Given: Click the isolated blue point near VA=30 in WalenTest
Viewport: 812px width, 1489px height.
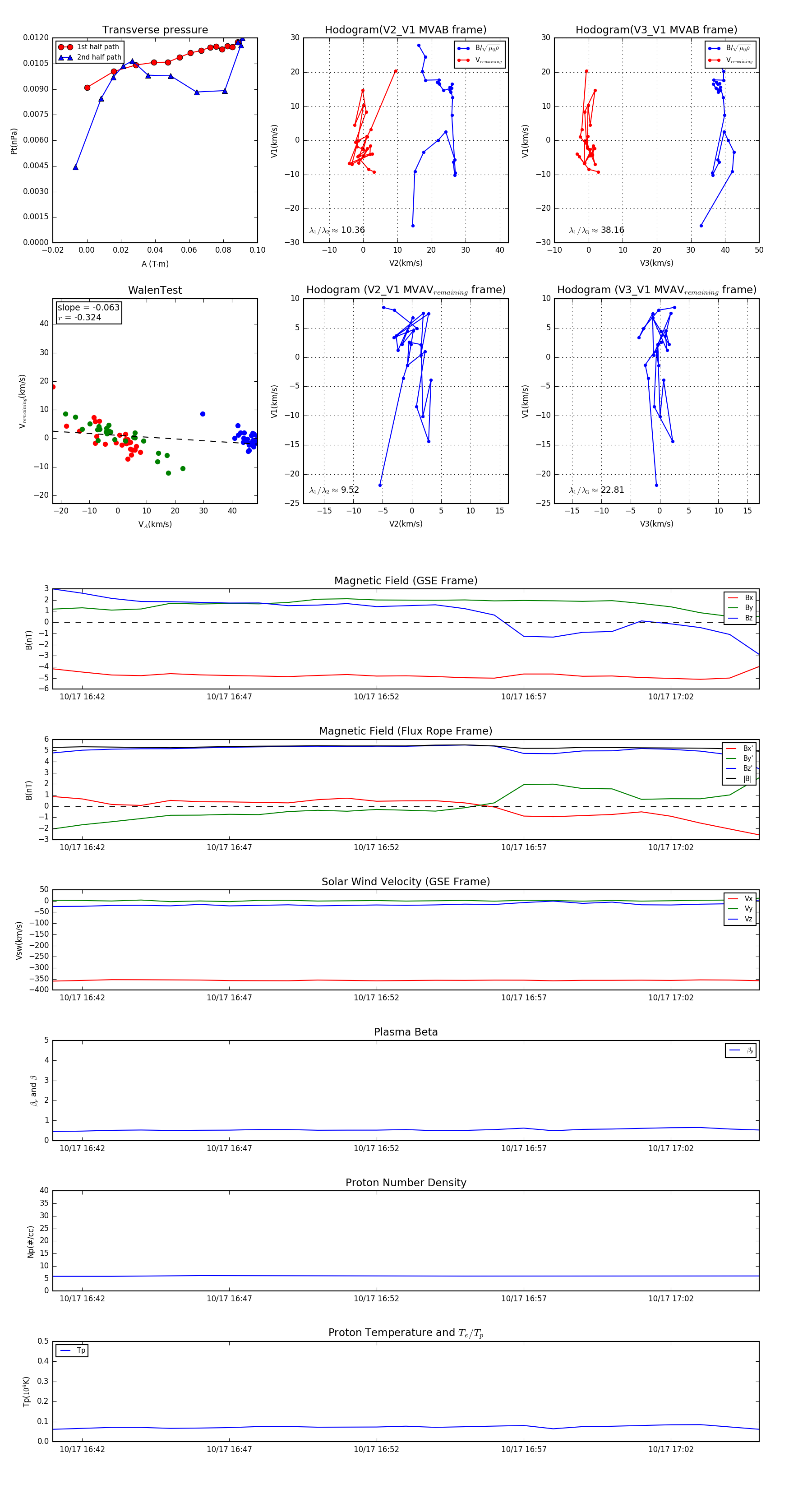Looking at the screenshot, I should [202, 414].
